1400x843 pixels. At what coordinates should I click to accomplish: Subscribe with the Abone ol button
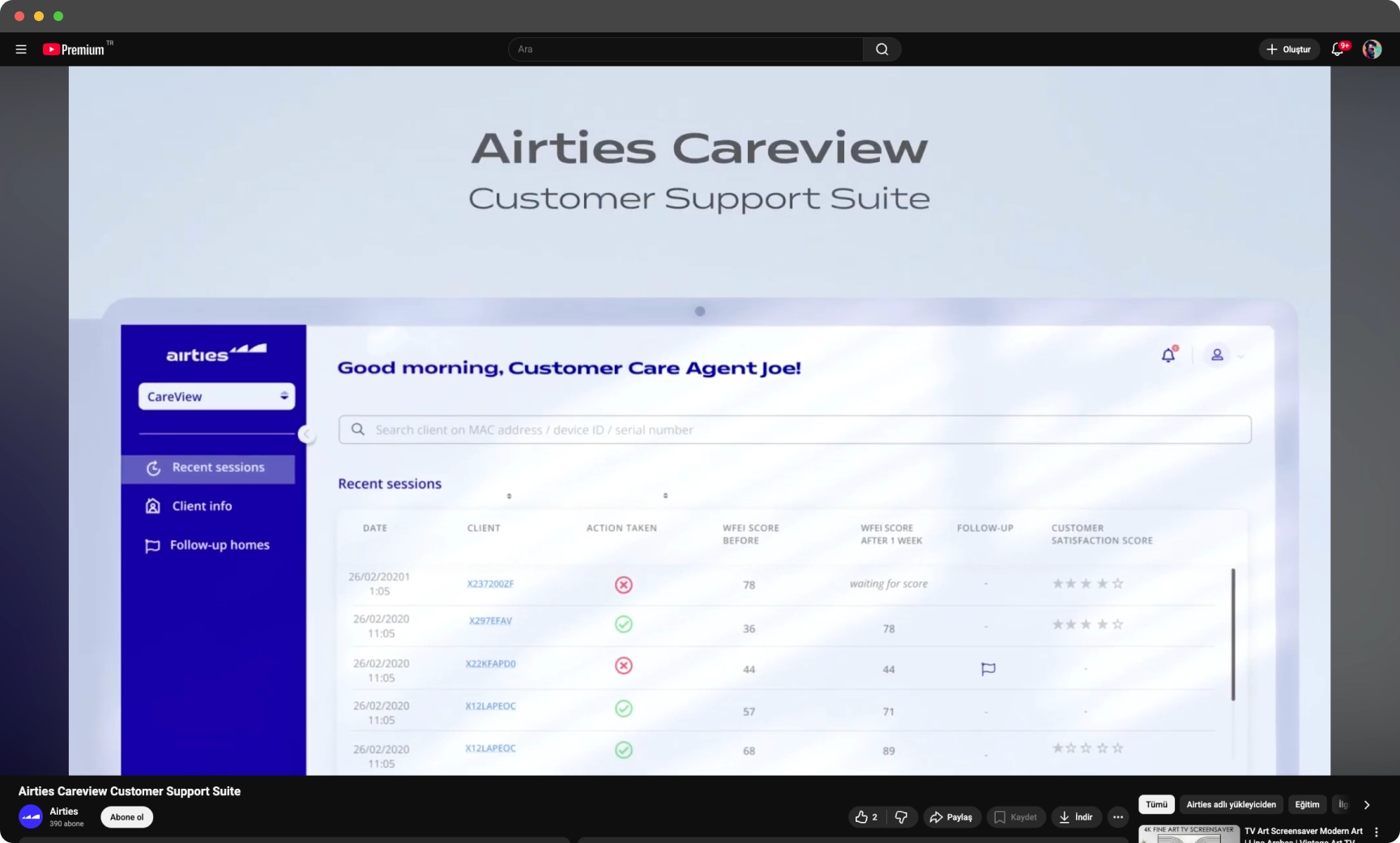[x=126, y=817]
